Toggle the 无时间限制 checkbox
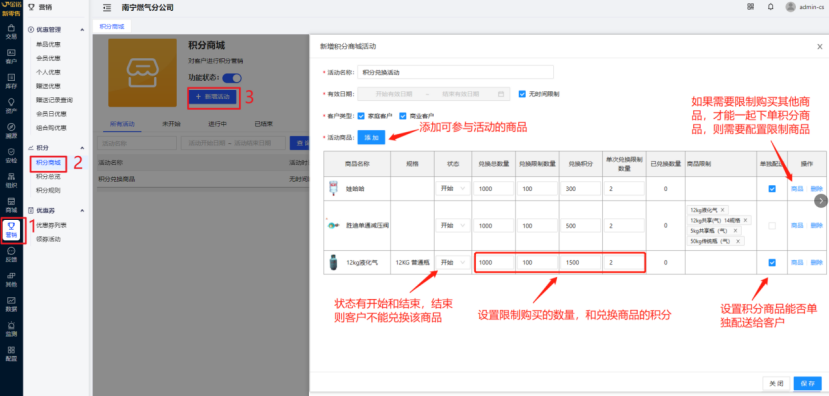This screenshot has width=829, height=396. point(522,94)
